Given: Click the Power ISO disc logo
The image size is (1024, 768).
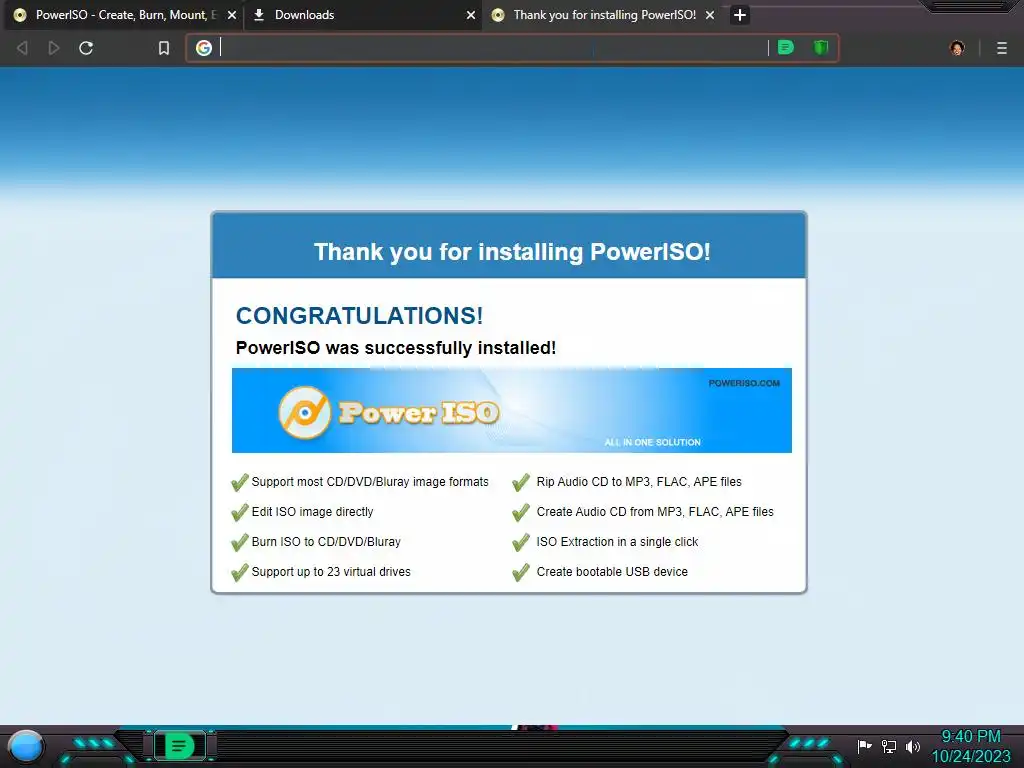Looking at the screenshot, I should [304, 412].
